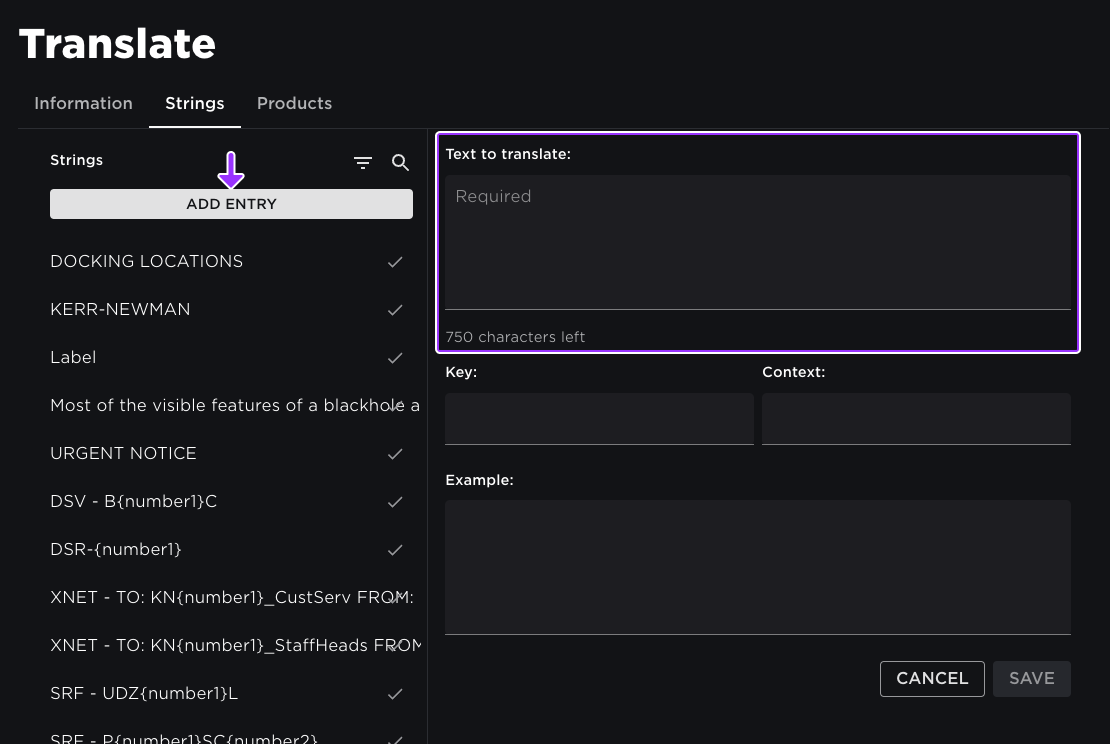1110x744 pixels.
Task: Click into the Key input field
Action: (x=599, y=418)
